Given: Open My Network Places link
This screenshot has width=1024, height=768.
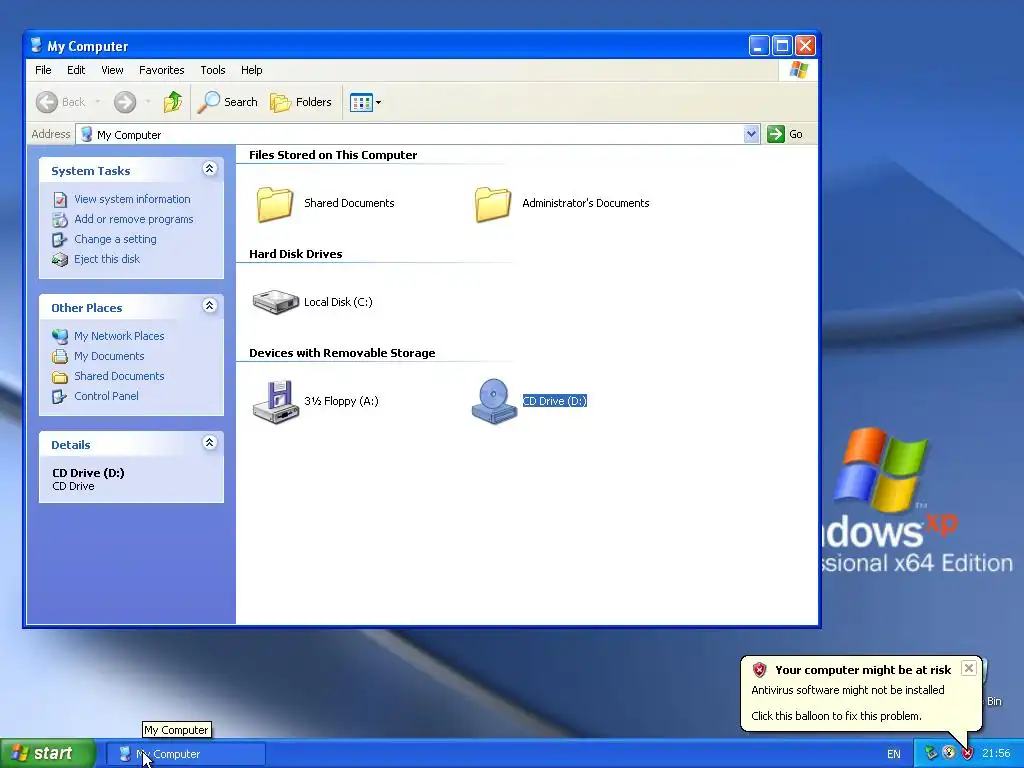Looking at the screenshot, I should pos(119,336).
